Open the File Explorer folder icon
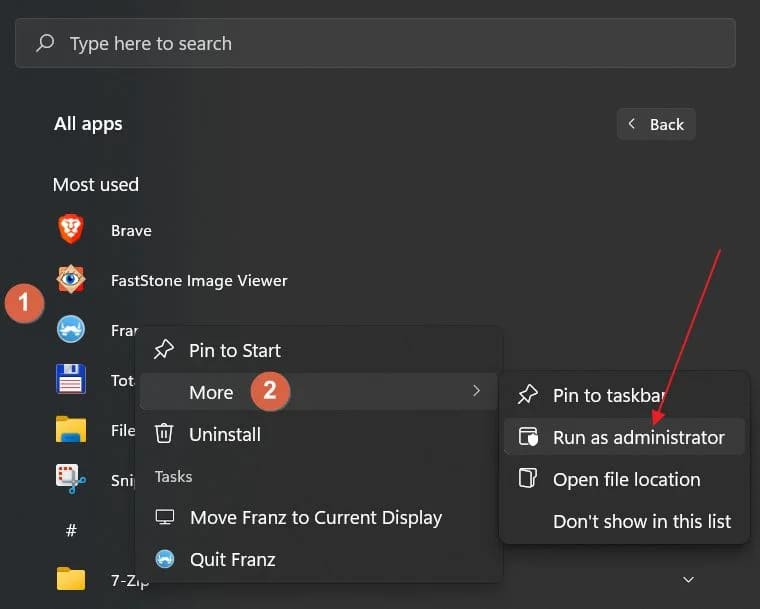 (71, 430)
